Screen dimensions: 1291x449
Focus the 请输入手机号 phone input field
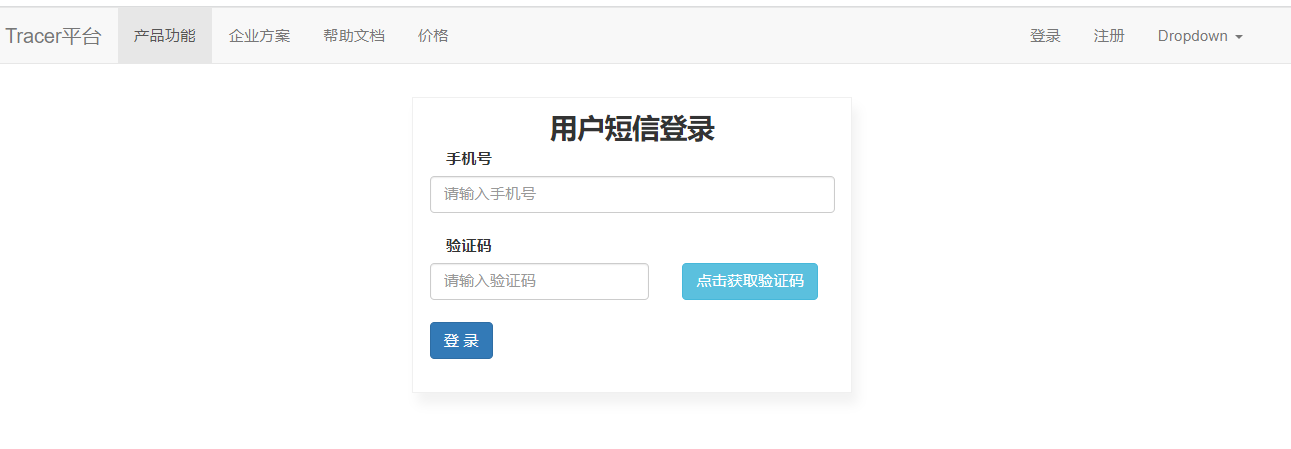632,194
